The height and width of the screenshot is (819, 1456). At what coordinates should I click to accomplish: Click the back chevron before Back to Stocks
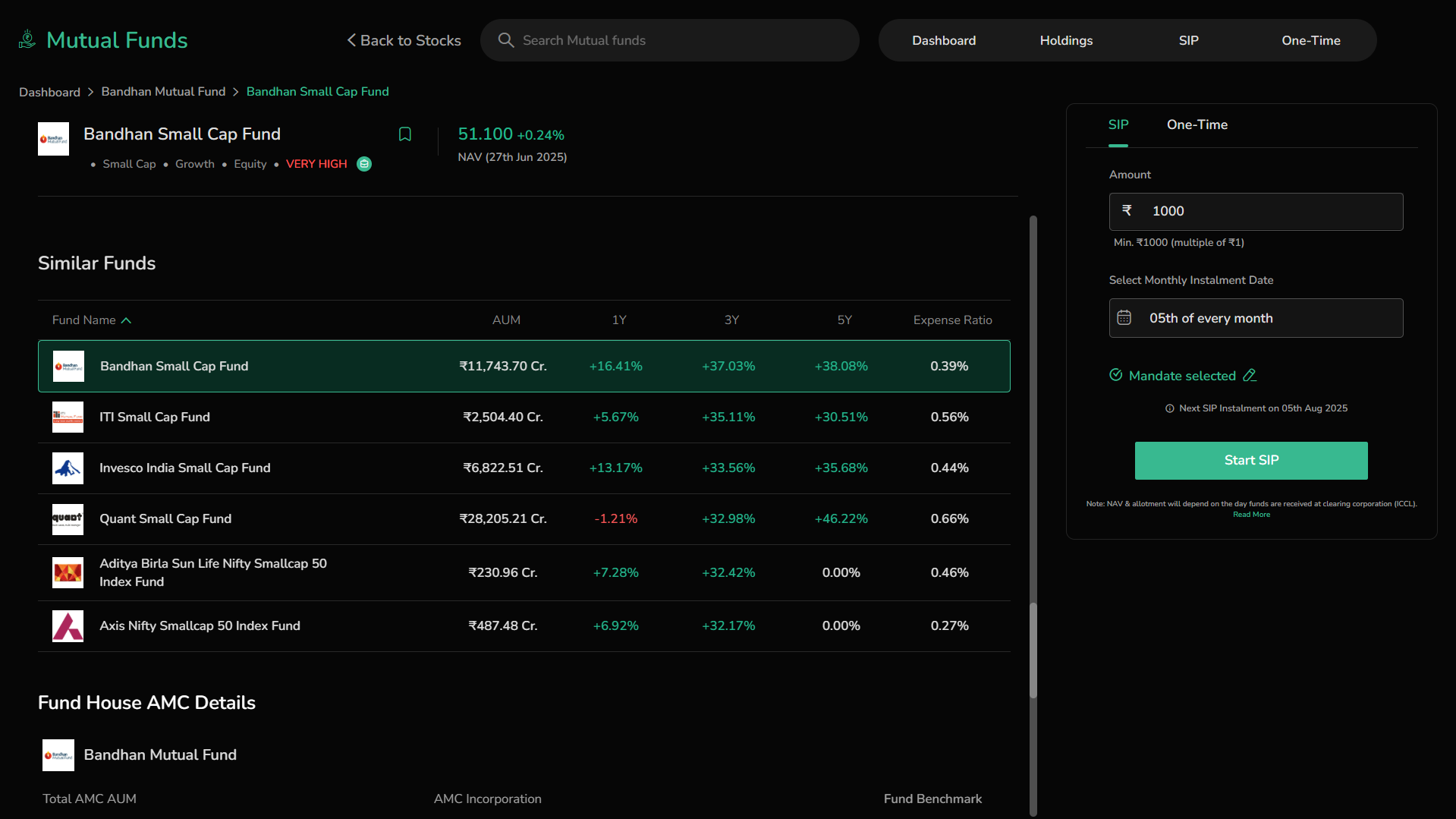tap(351, 40)
